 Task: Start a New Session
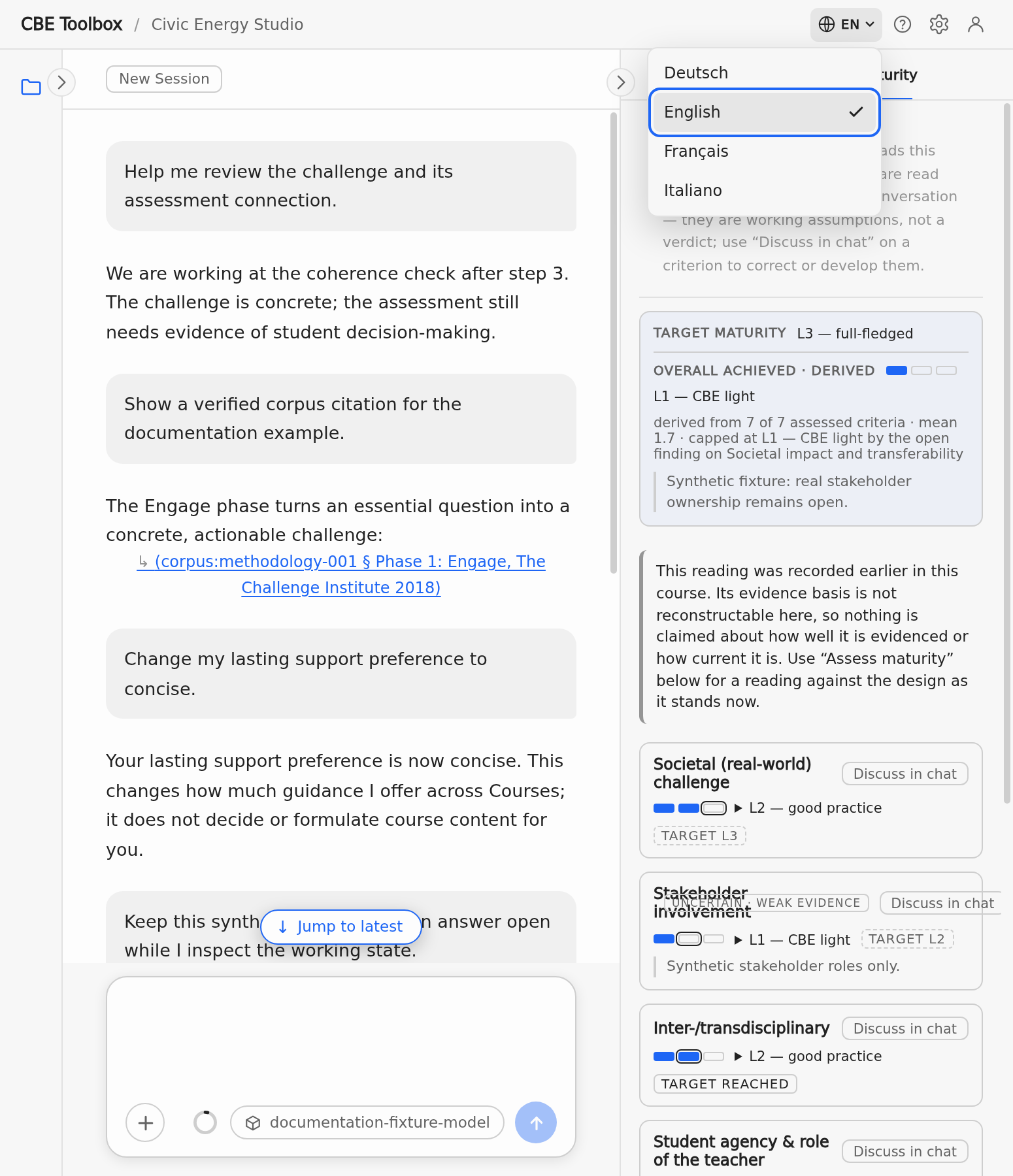pos(164,79)
